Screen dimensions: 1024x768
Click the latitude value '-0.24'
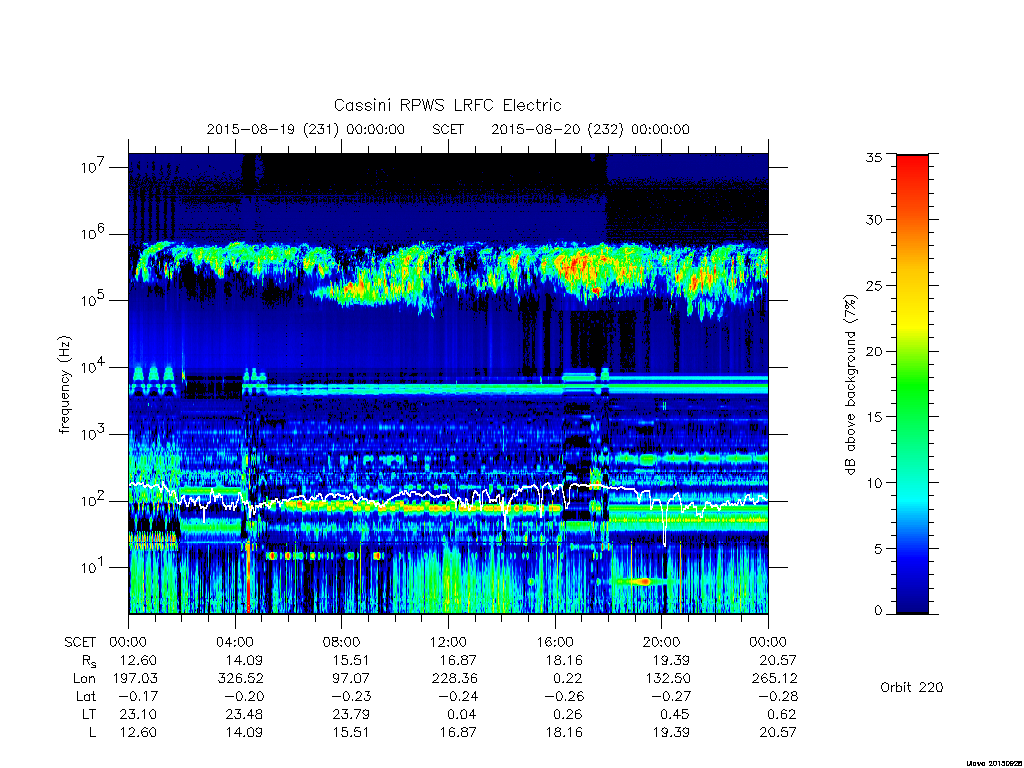pyautogui.click(x=458, y=697)
